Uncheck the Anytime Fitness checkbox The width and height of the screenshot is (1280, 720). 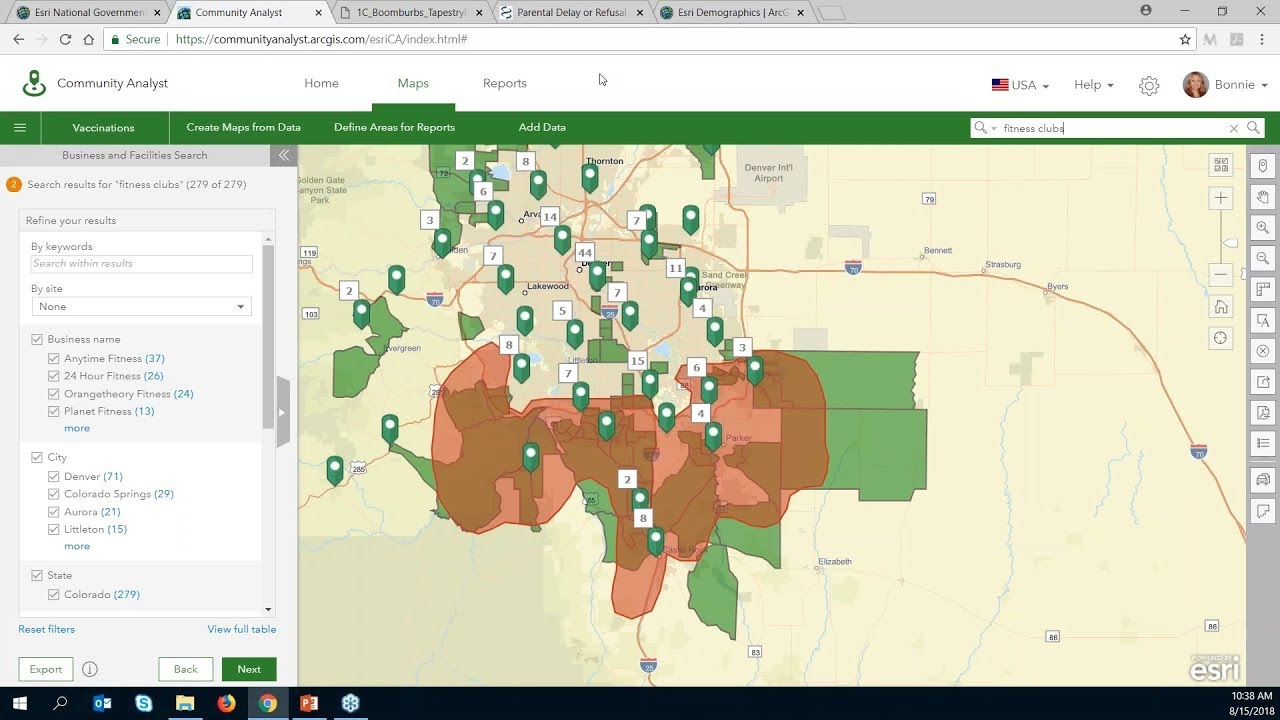tap(54, 358)
